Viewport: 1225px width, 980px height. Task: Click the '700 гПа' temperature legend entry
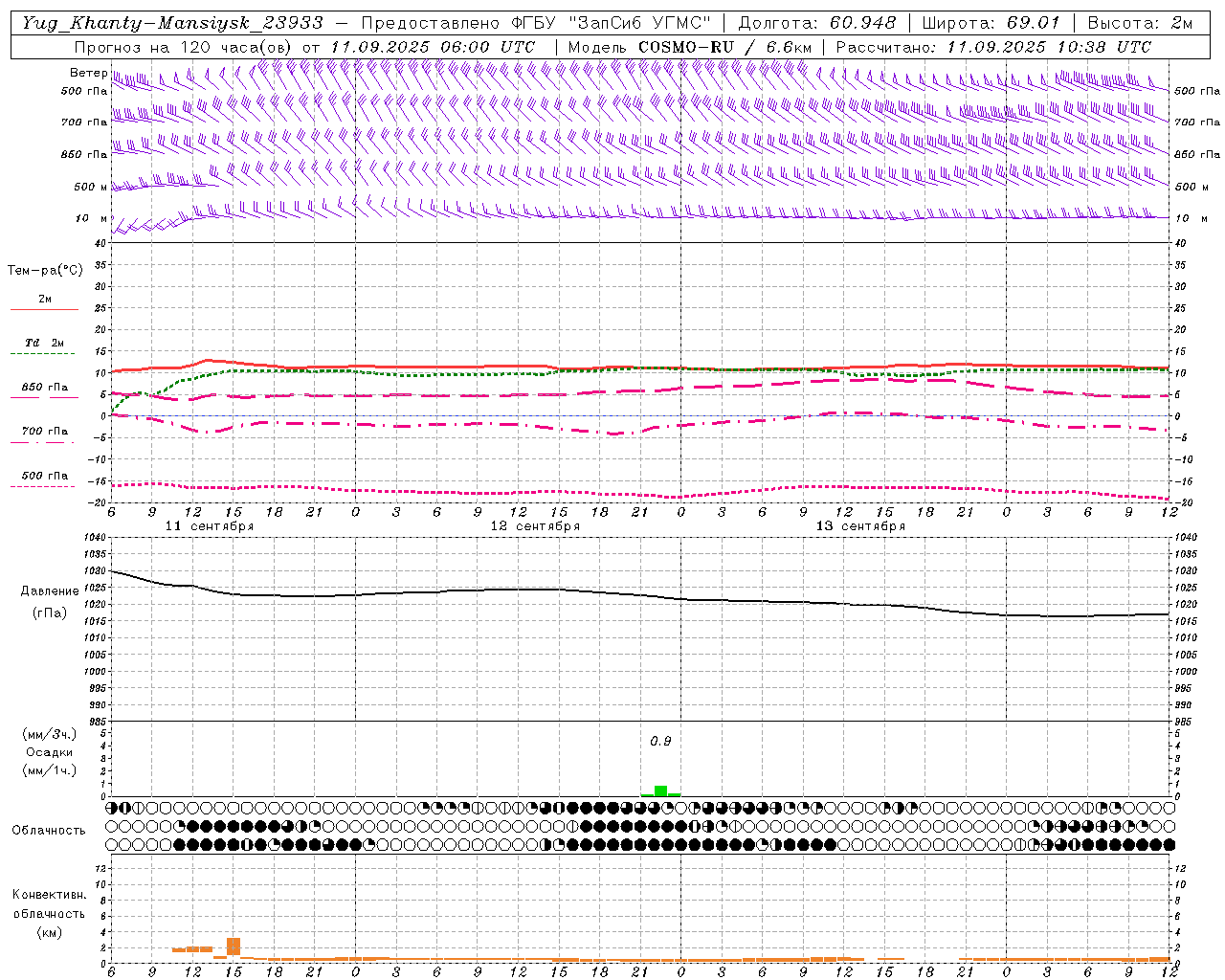point(44,432)
